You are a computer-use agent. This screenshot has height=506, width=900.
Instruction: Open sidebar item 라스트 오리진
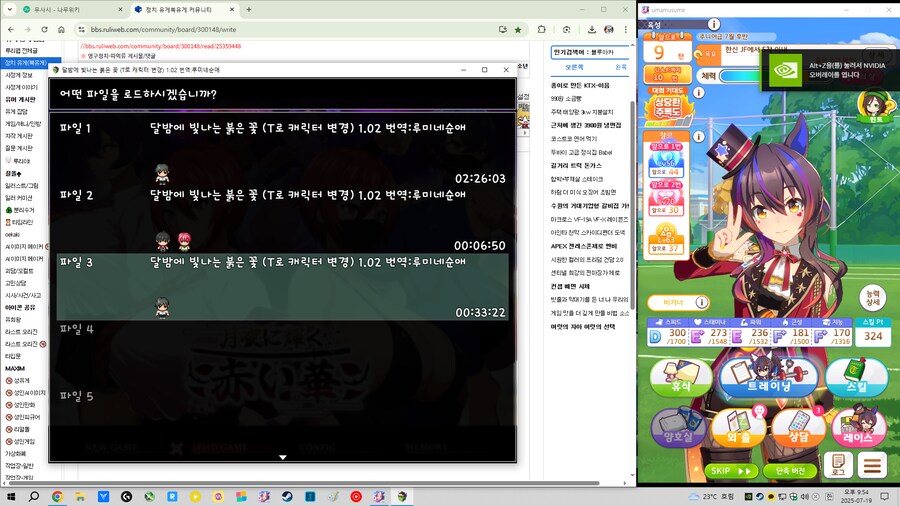click(21, 332)
